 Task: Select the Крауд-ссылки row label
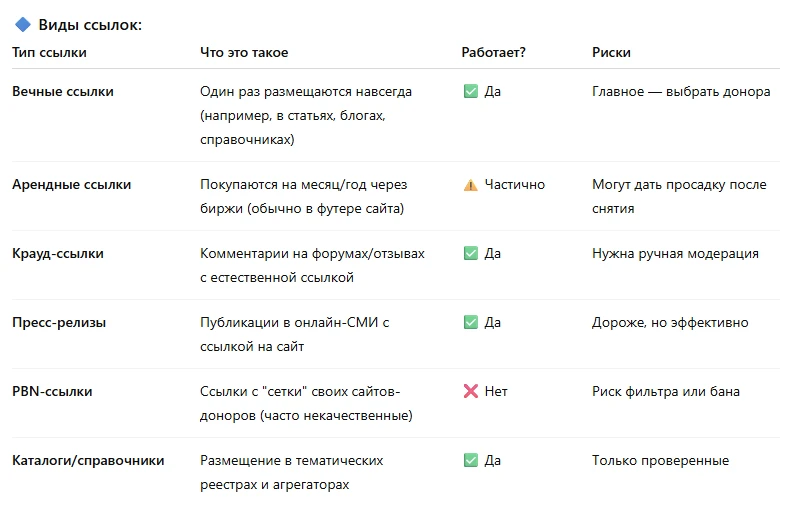pos(58,254)
